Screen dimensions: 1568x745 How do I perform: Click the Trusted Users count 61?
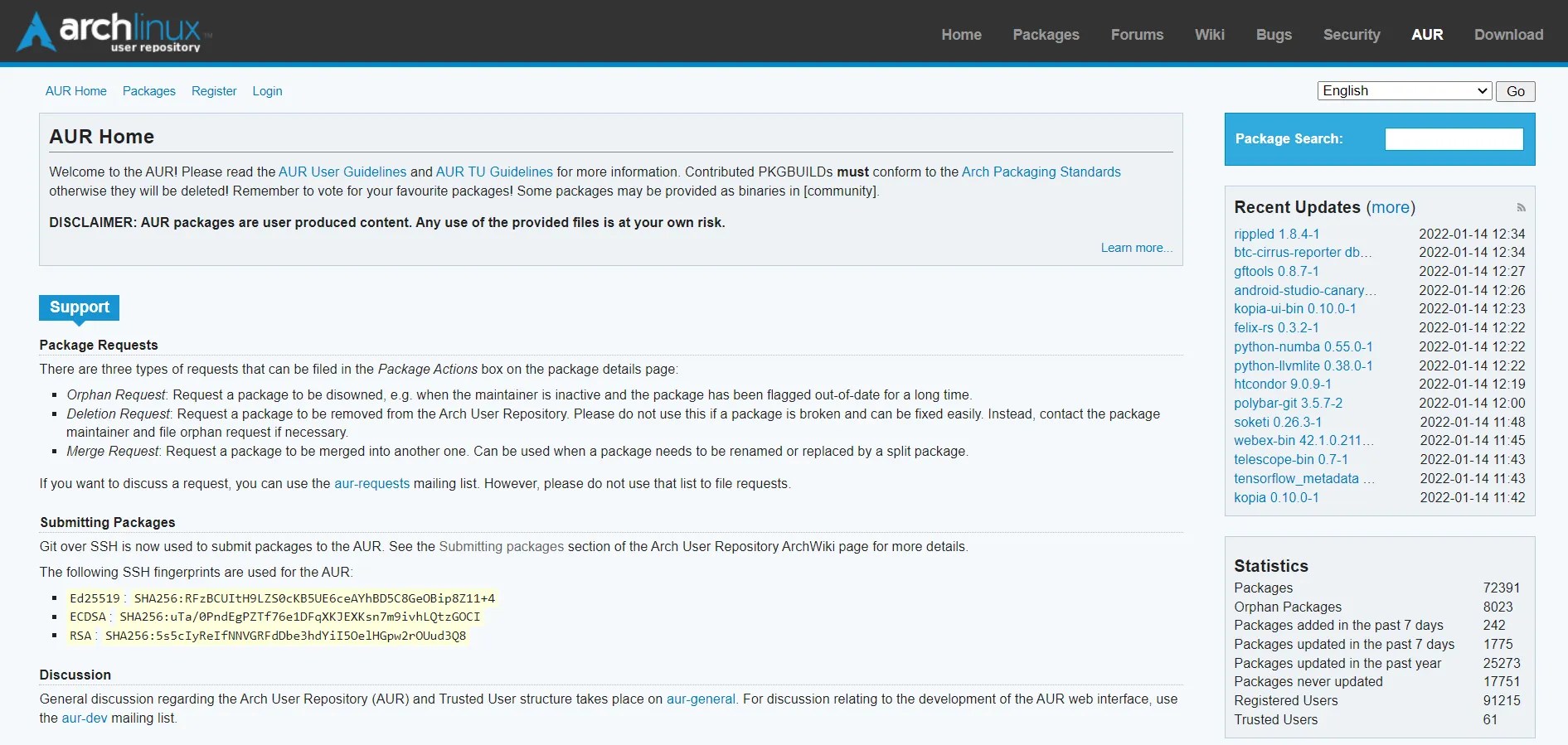coord(1490,720)
